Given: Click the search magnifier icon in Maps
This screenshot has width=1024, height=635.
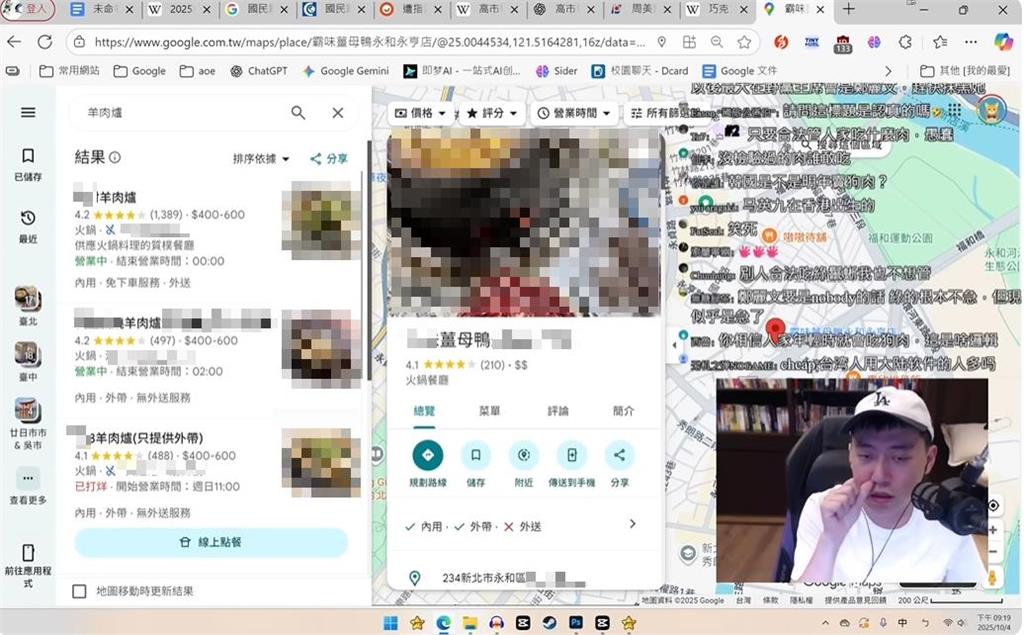Looking at the screenshot, I should point(298,113).
